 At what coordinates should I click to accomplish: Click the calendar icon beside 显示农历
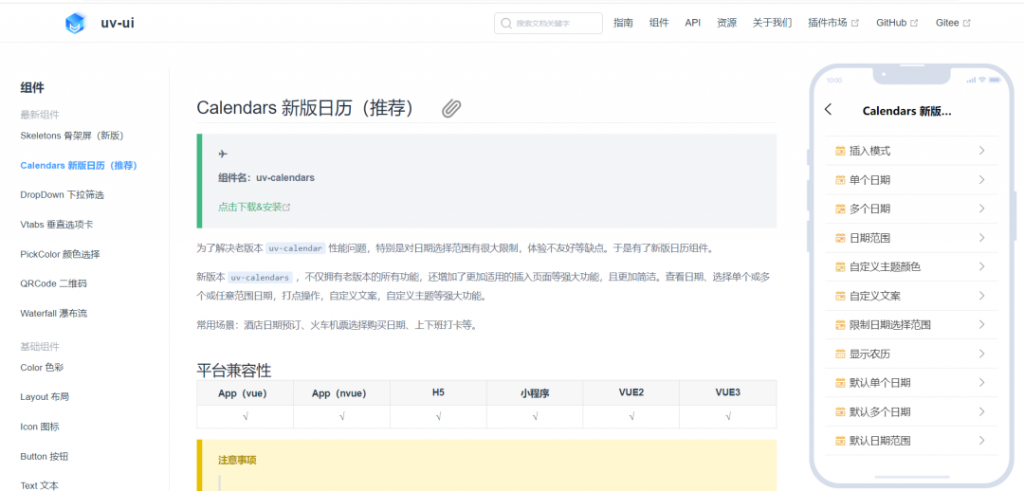840,354
